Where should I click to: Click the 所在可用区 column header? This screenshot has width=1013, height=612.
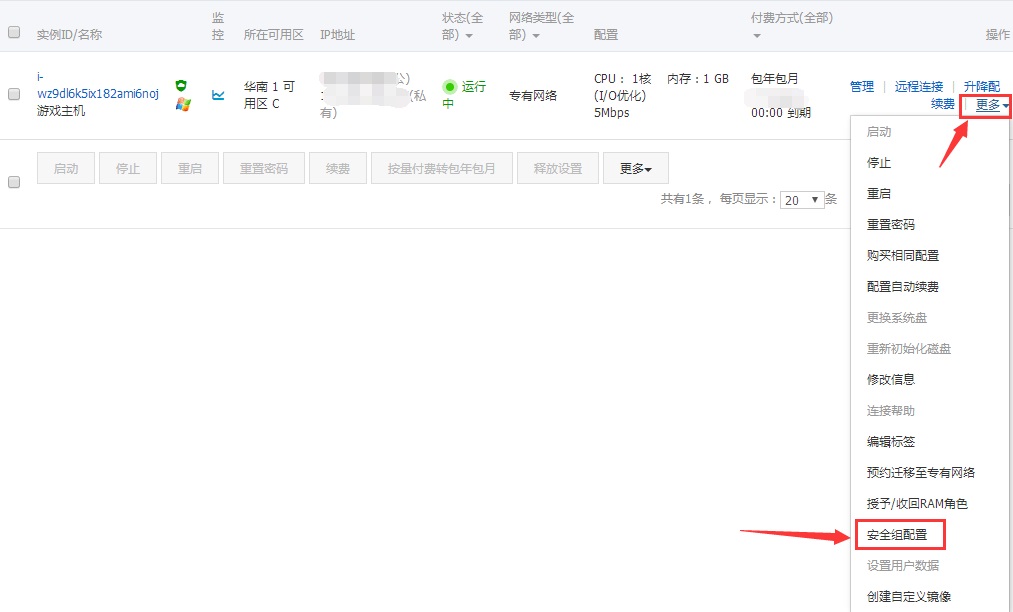click(x=273, y=35)
